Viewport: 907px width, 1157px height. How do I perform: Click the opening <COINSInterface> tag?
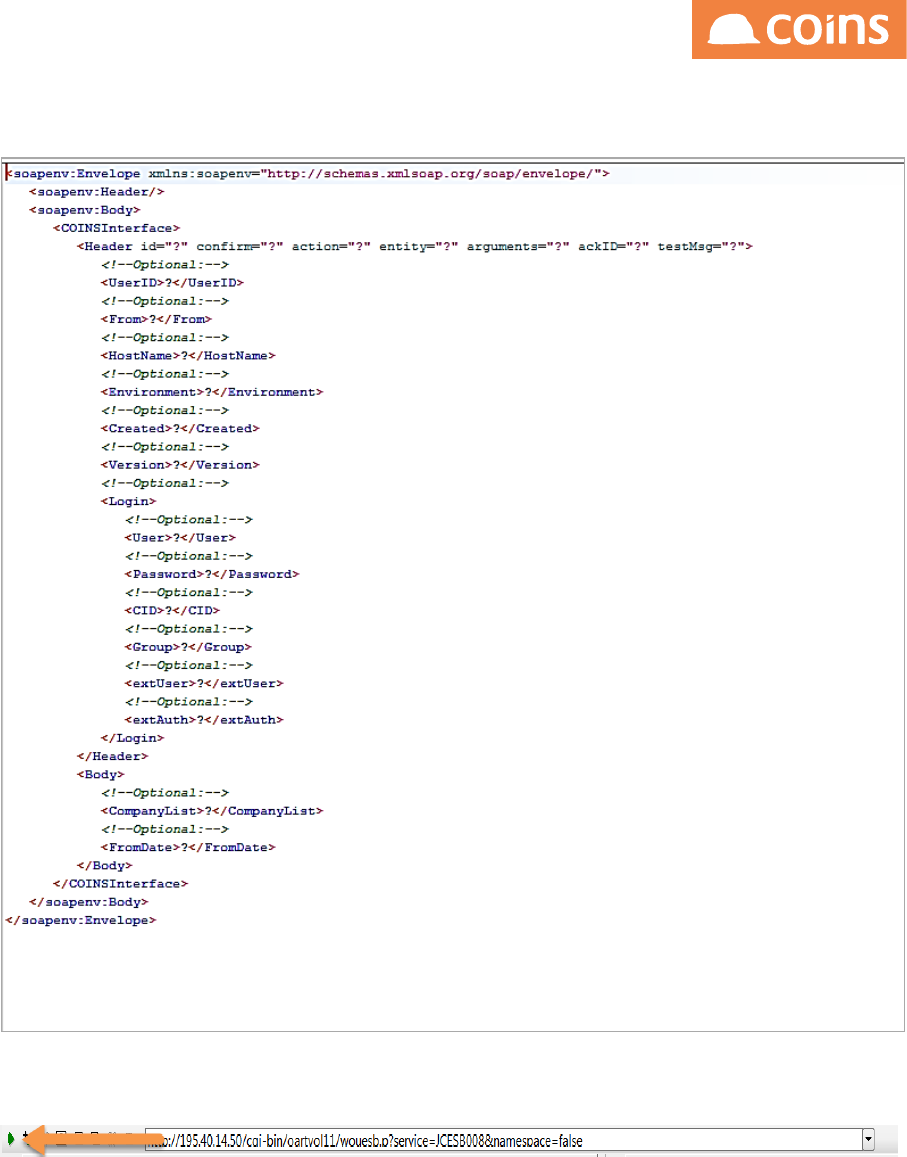117,229
